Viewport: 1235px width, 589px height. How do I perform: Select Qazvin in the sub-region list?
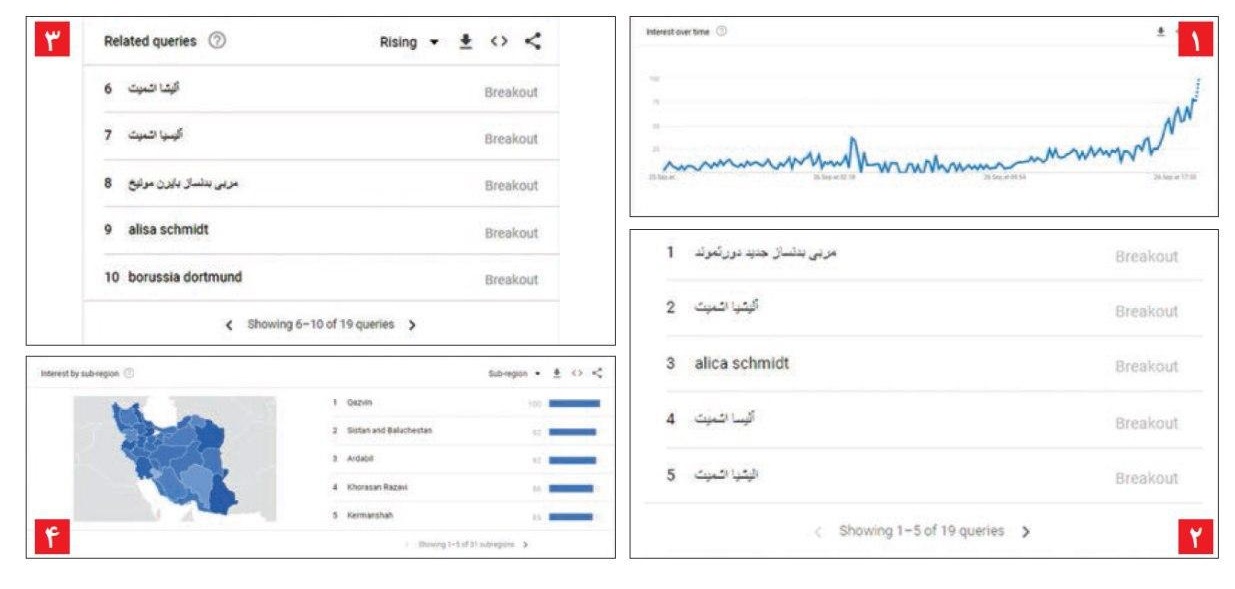pos(359,402)
